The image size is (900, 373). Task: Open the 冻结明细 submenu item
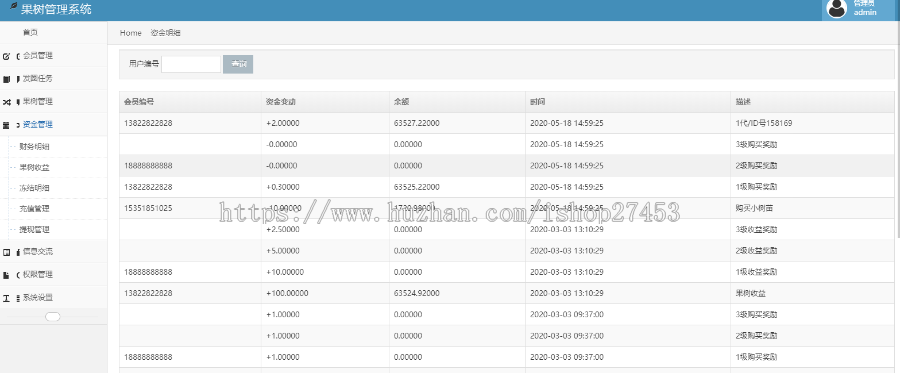click(x=34, y=188)
